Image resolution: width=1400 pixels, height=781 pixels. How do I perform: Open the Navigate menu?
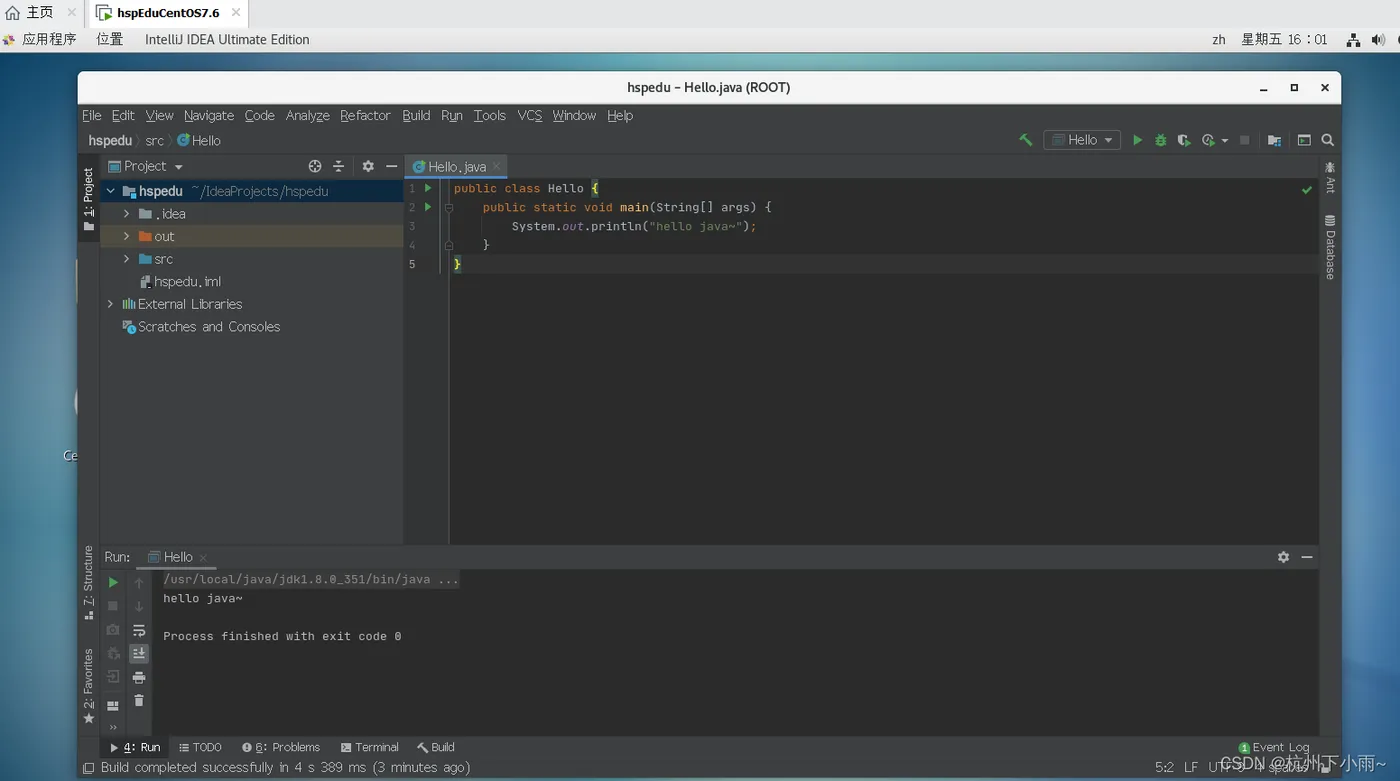point(209,115)
